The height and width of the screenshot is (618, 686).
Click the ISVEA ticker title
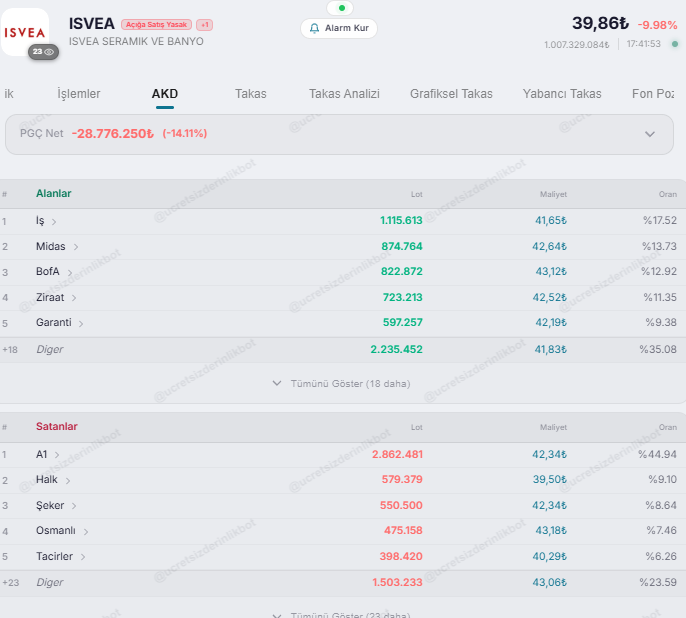pos(92,24)
